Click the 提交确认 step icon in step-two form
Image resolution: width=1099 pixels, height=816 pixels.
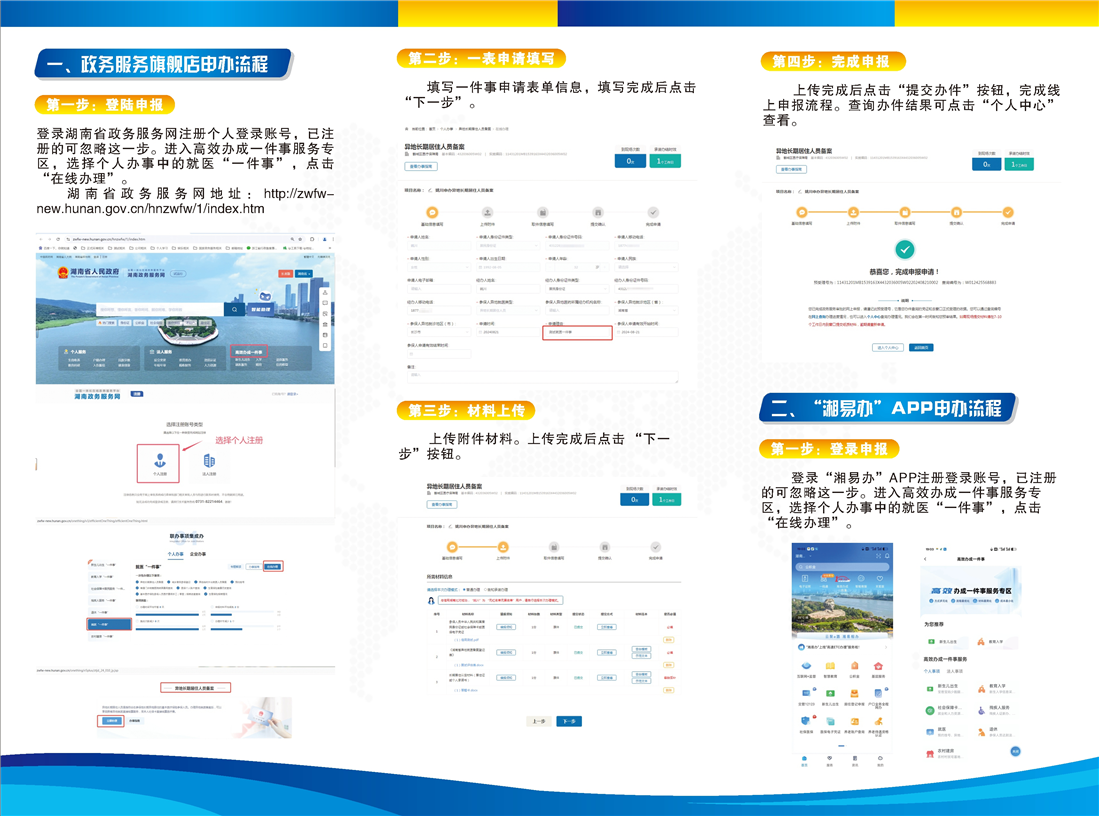pyautogui.click(x=597, y=212)
